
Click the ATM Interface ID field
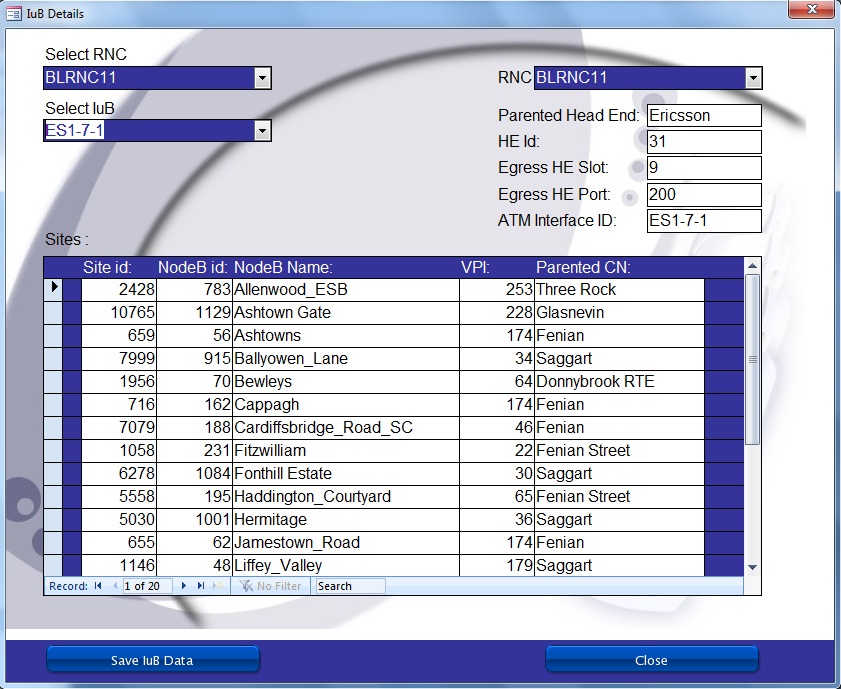tap(704, 220)
